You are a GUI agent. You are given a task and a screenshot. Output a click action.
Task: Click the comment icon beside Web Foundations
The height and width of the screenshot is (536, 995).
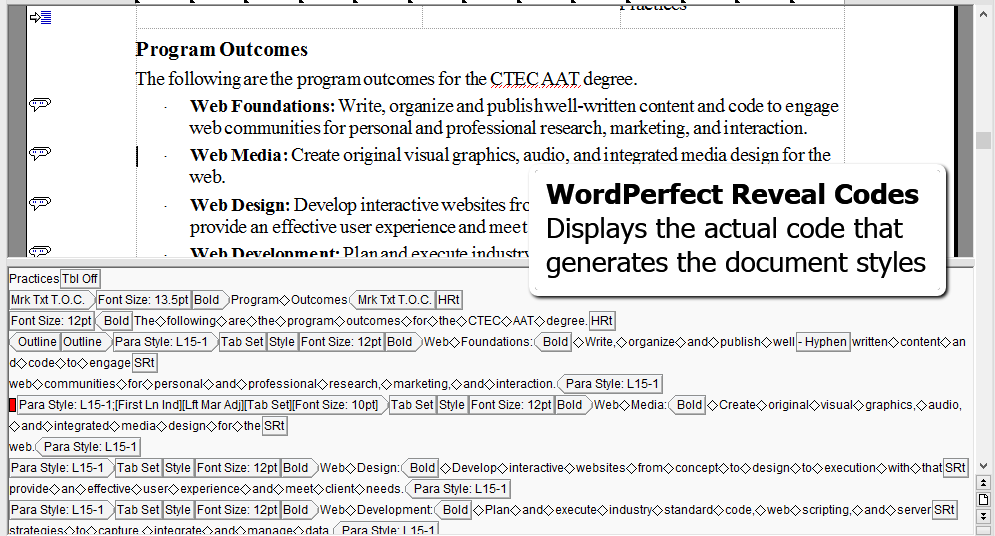pyautogui.click(x=40, y=105)
